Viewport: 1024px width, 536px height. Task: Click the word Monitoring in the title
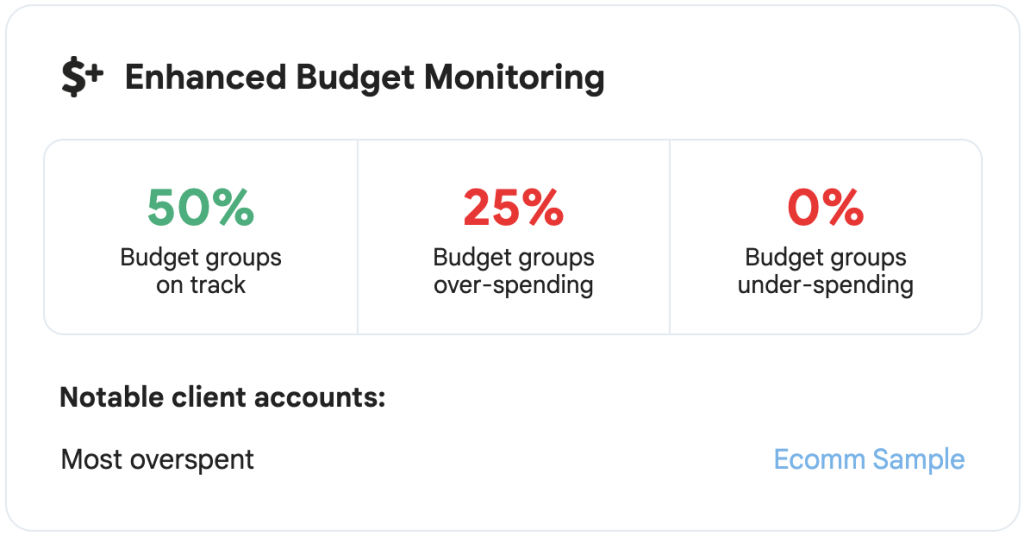515,78
